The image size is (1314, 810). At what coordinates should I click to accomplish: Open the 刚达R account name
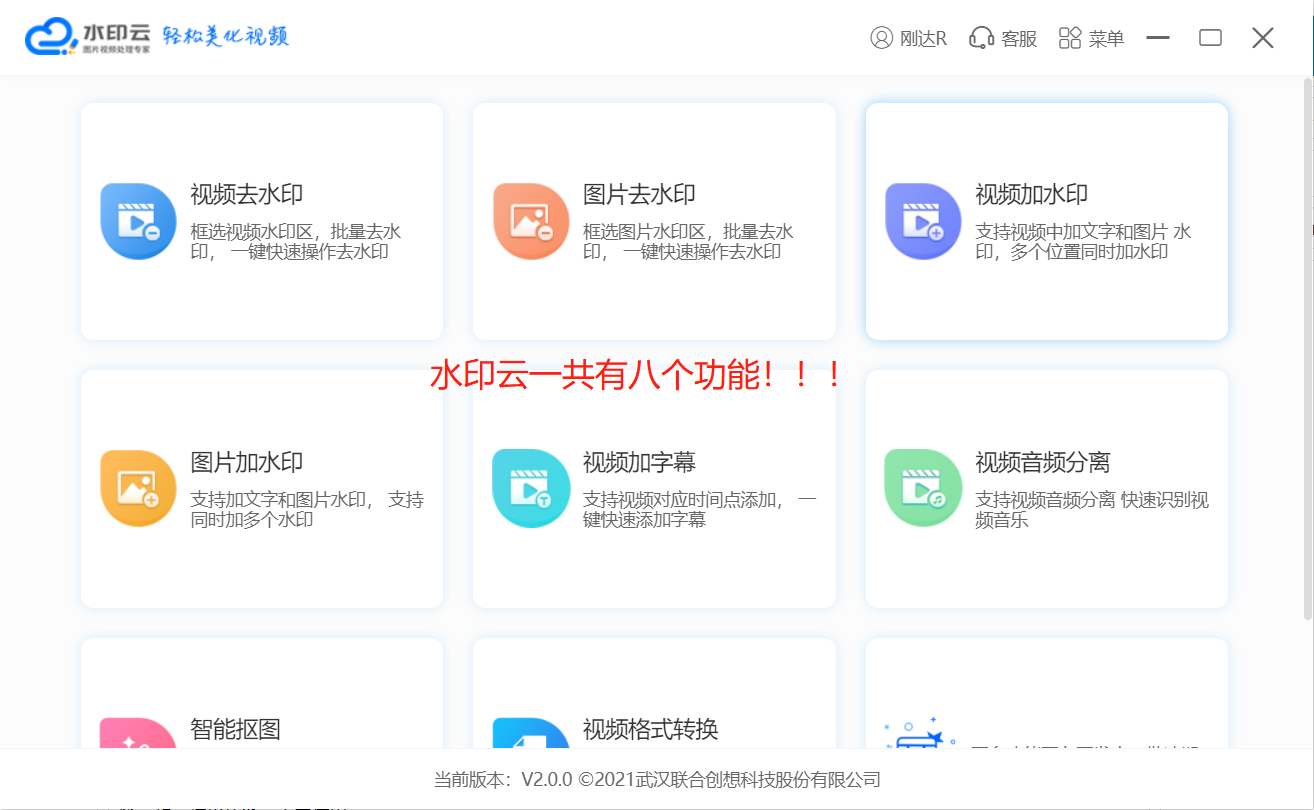point(923,39)
